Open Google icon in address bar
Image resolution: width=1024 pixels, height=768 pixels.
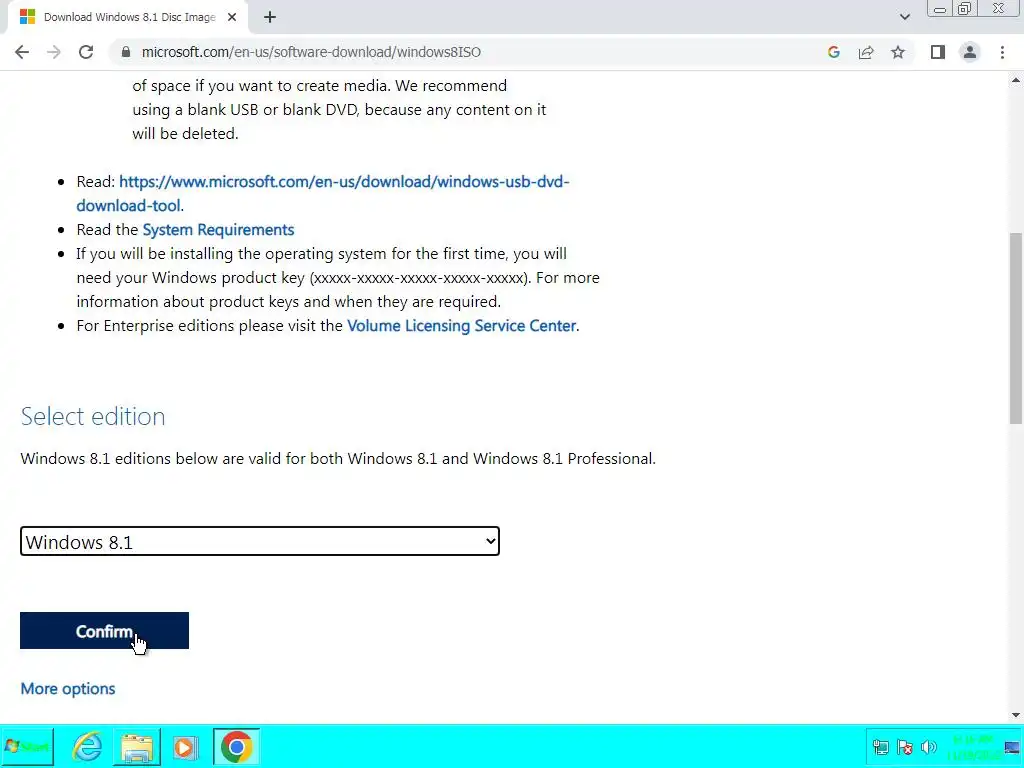833,52
